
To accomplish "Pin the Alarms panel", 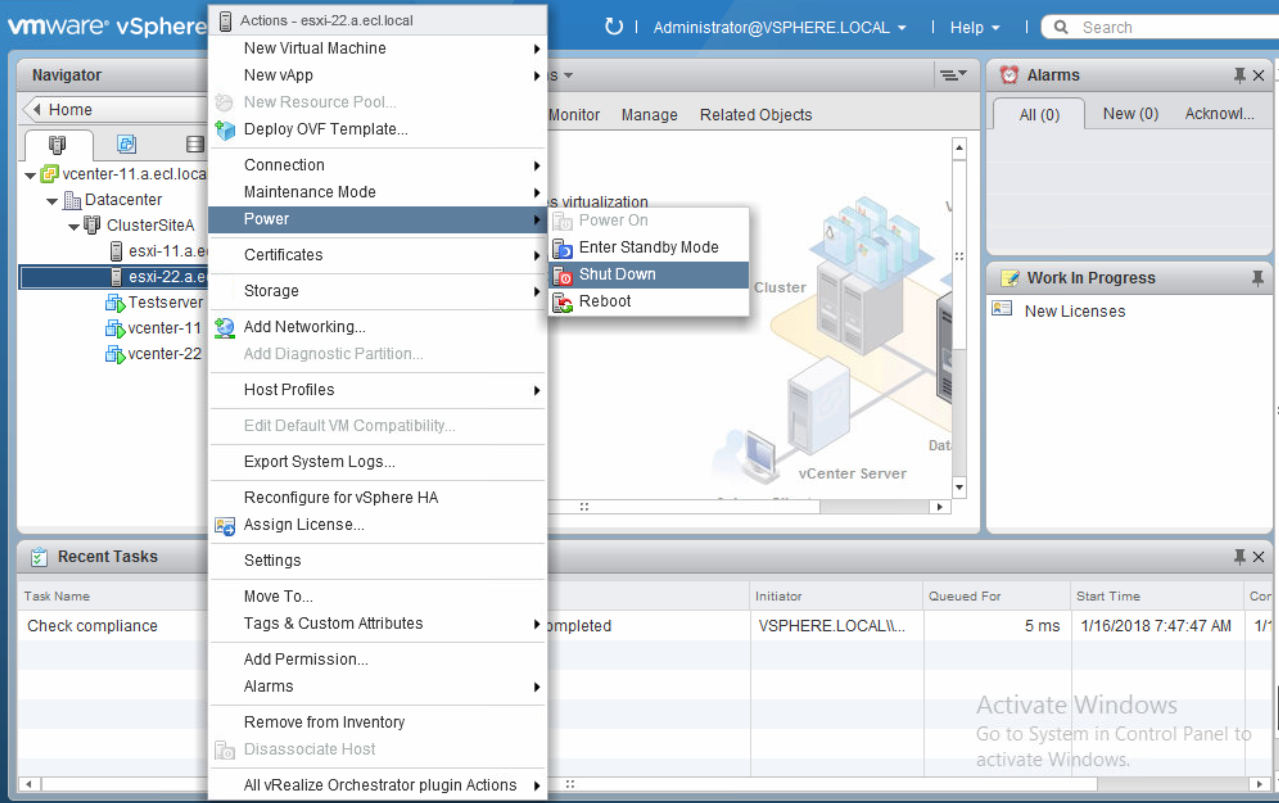I will [x=1240, y=75].
